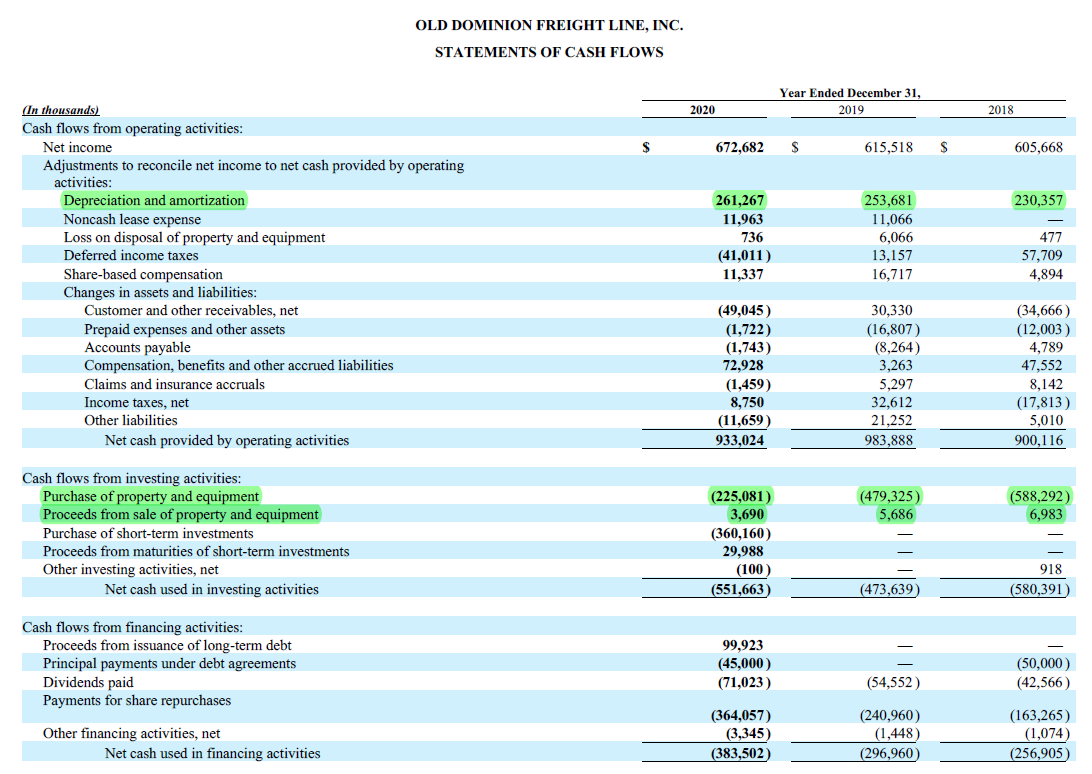Screen dimensions: 1092x774
Task: Select accounts payable 2018 value 4,789
Action: (x=1045, y=348)
